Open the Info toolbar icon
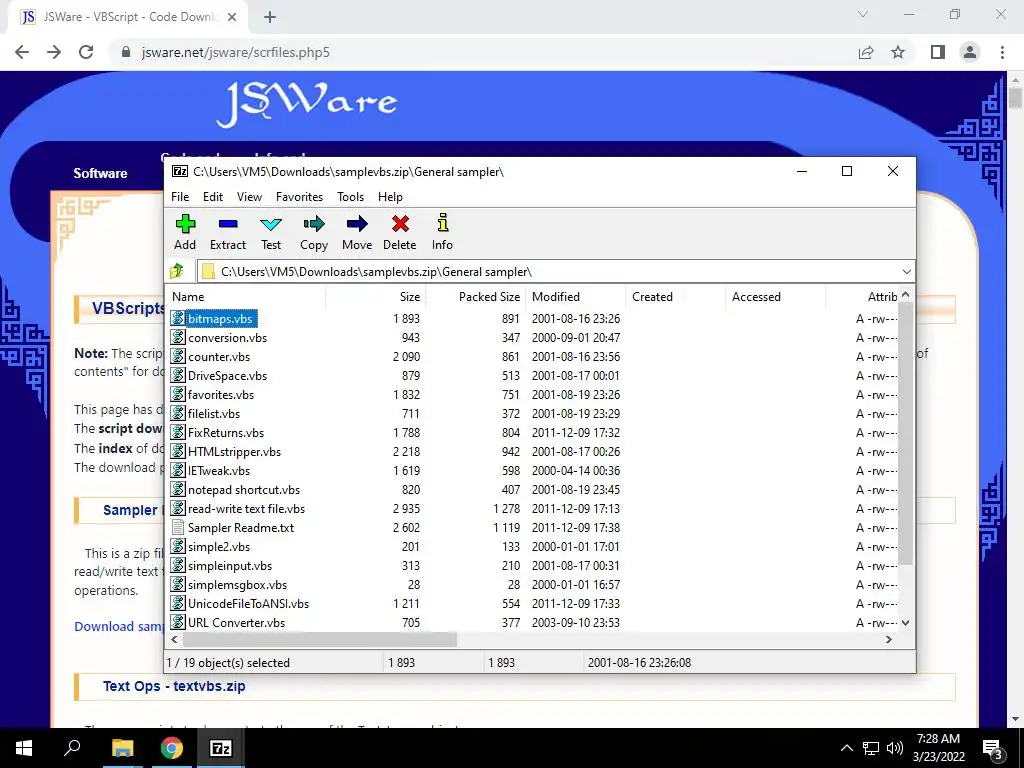This screenshot has width=1024, height=768. point(442,223)
